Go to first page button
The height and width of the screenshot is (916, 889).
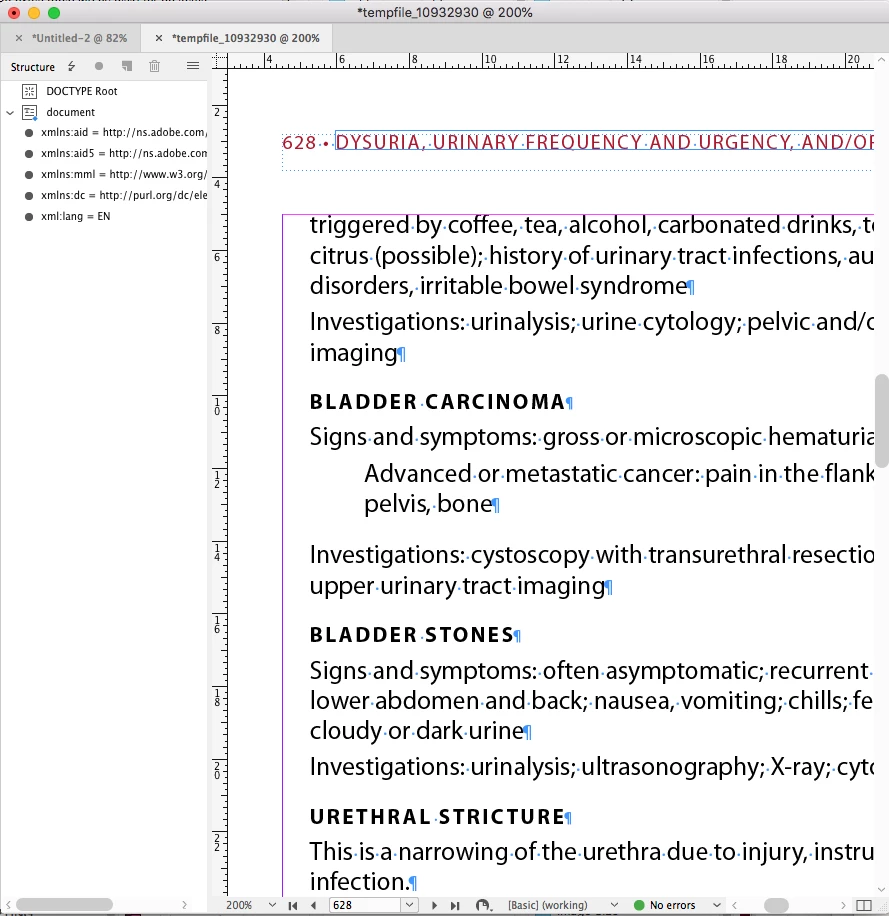[x=293, y=905]
